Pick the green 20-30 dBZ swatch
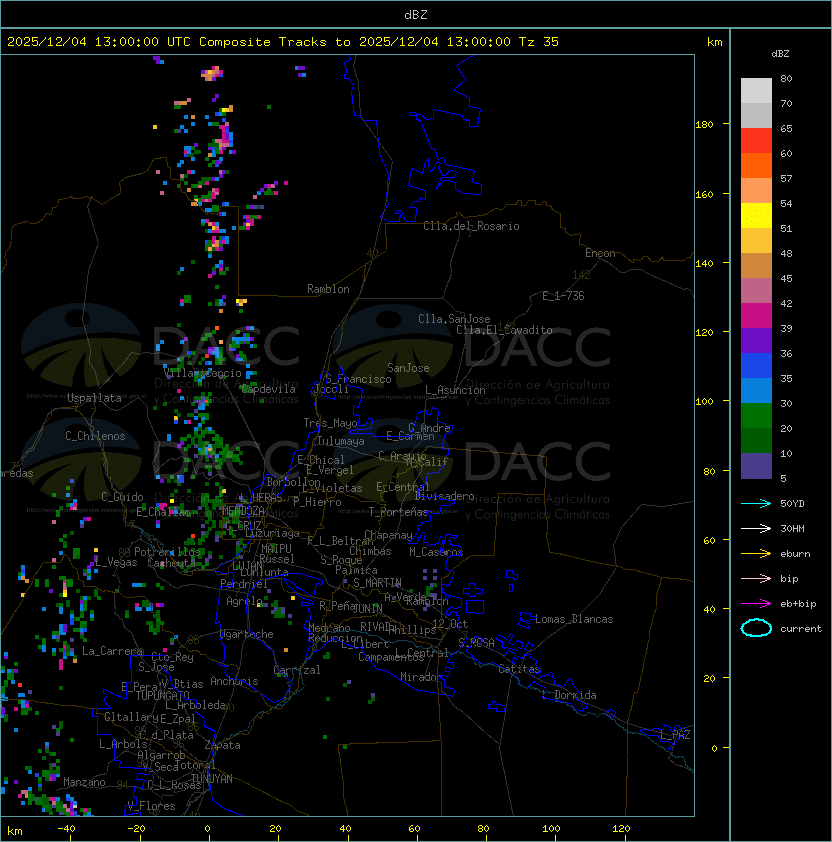Image resolution: width=832 pixels, height=842 pixels. 756,416
